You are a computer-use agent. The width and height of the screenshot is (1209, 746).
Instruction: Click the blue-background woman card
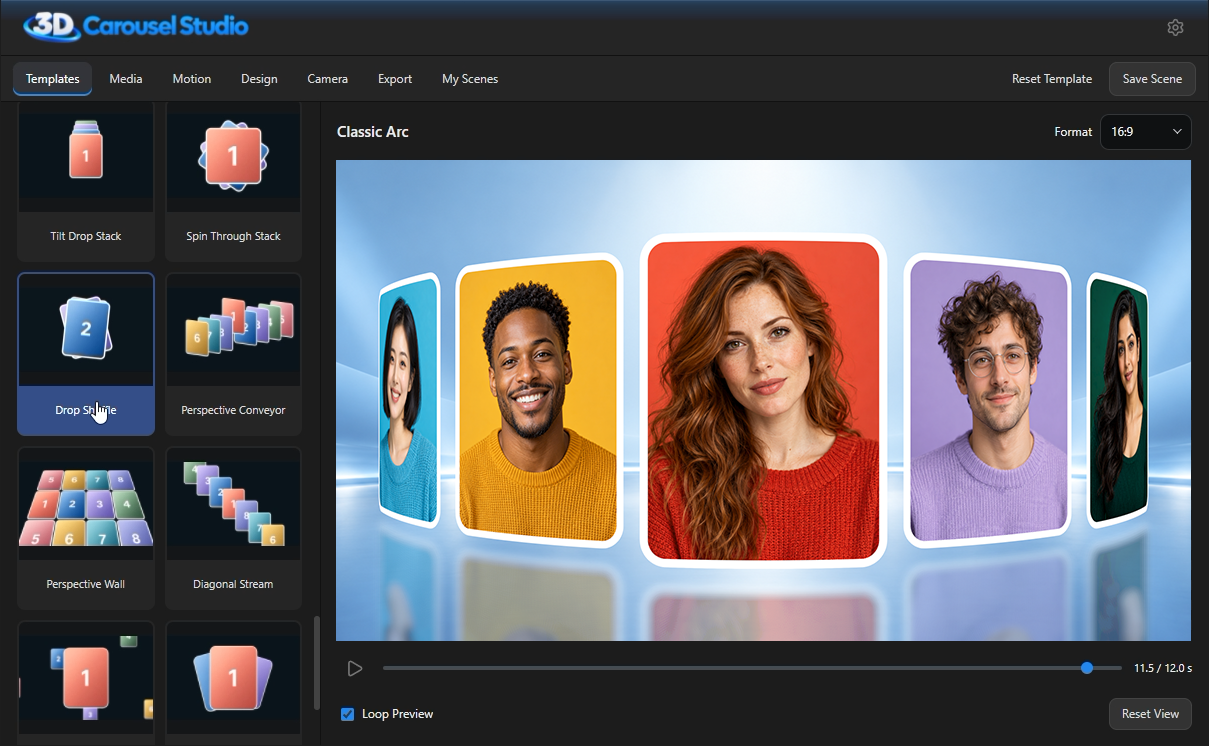tap(409, 400)
